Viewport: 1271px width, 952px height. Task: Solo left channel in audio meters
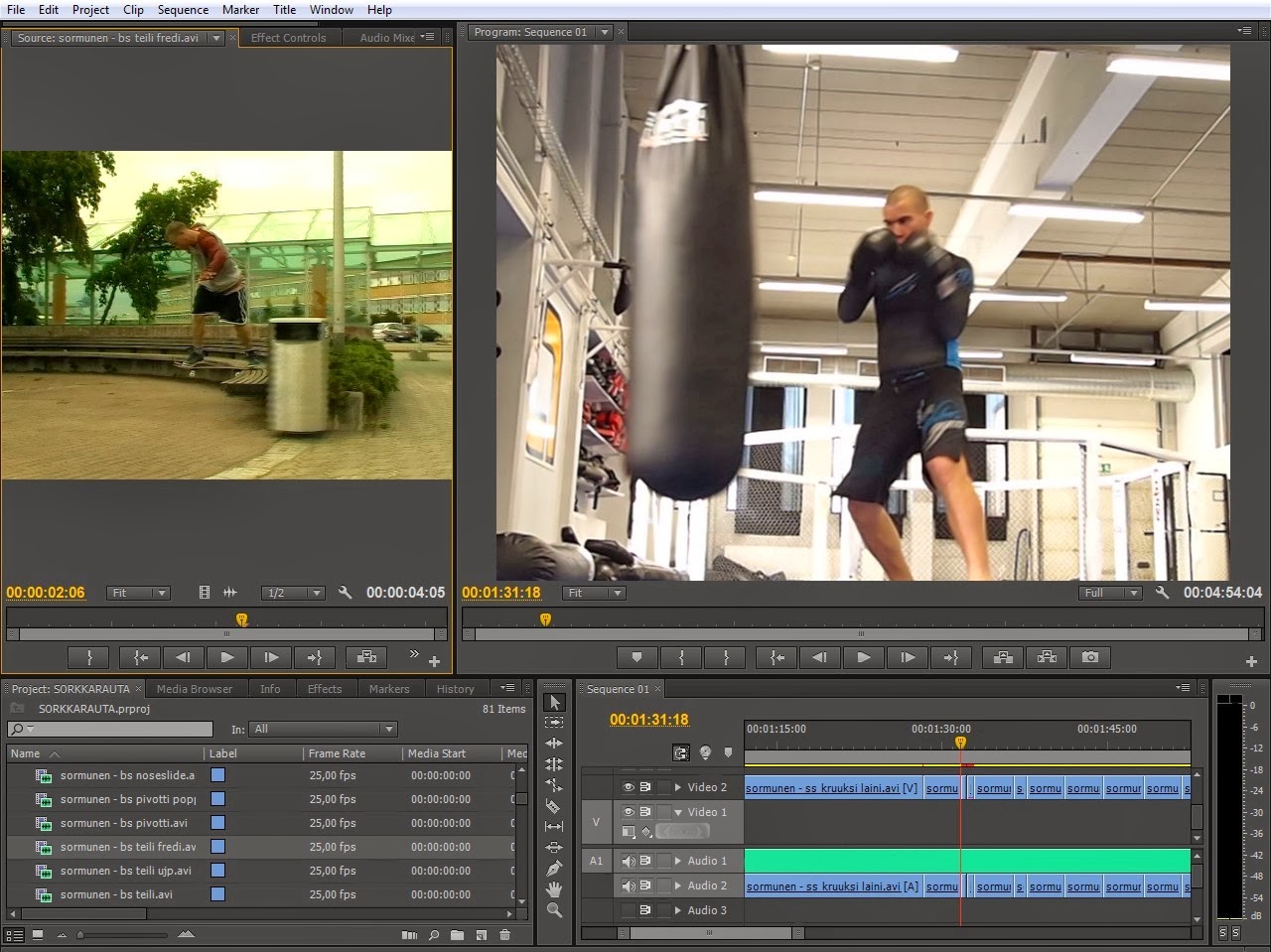point(1223,932)
